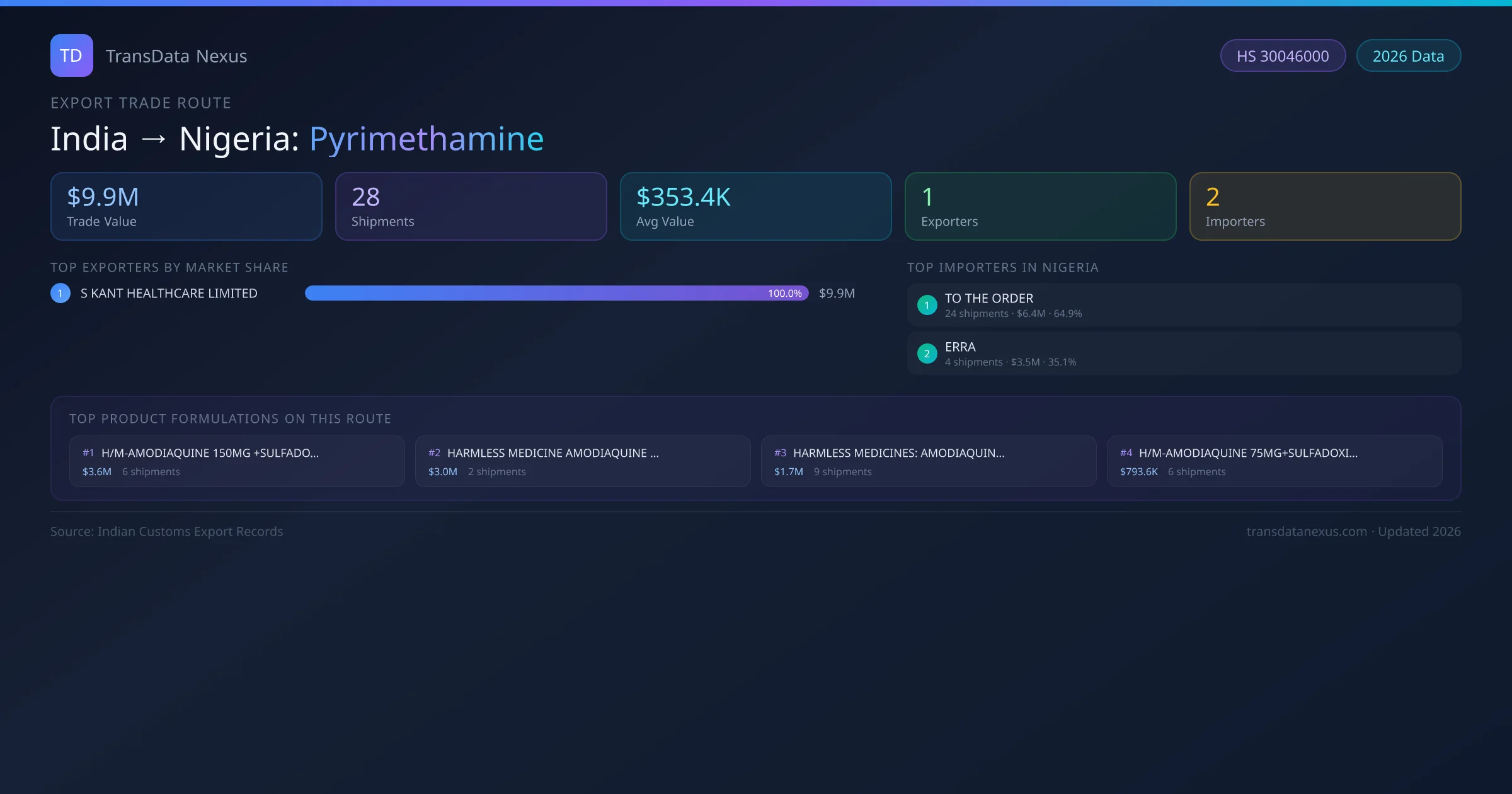
Task: Open #1 H/M-AMODIAQUINE 150MG formulation card
Action: point(236,461)
